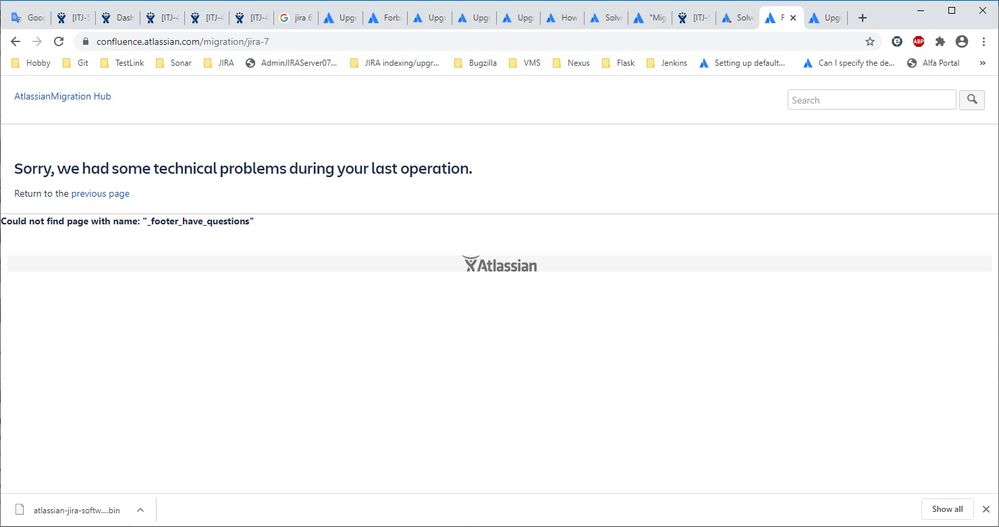This screenshot has width=999, height=527.
Task: Click the padlock site info icon
Action: [x=85, y=41]
